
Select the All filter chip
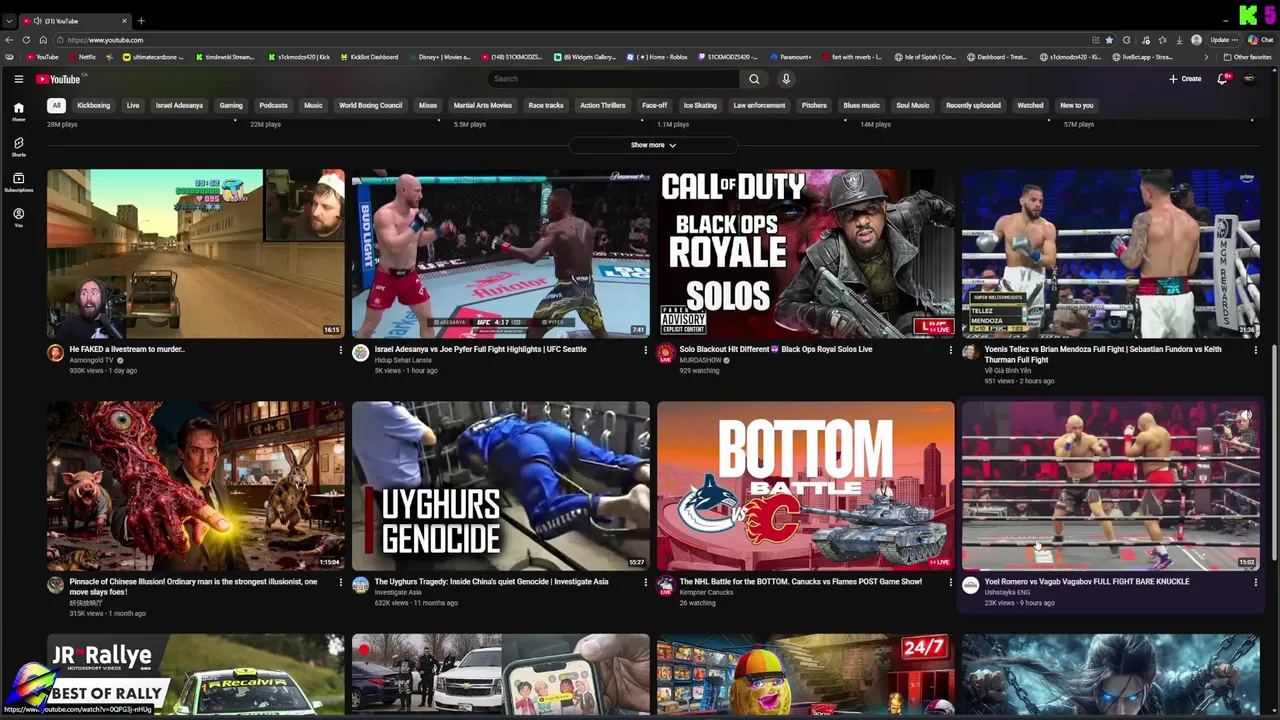tap(56, 105)
